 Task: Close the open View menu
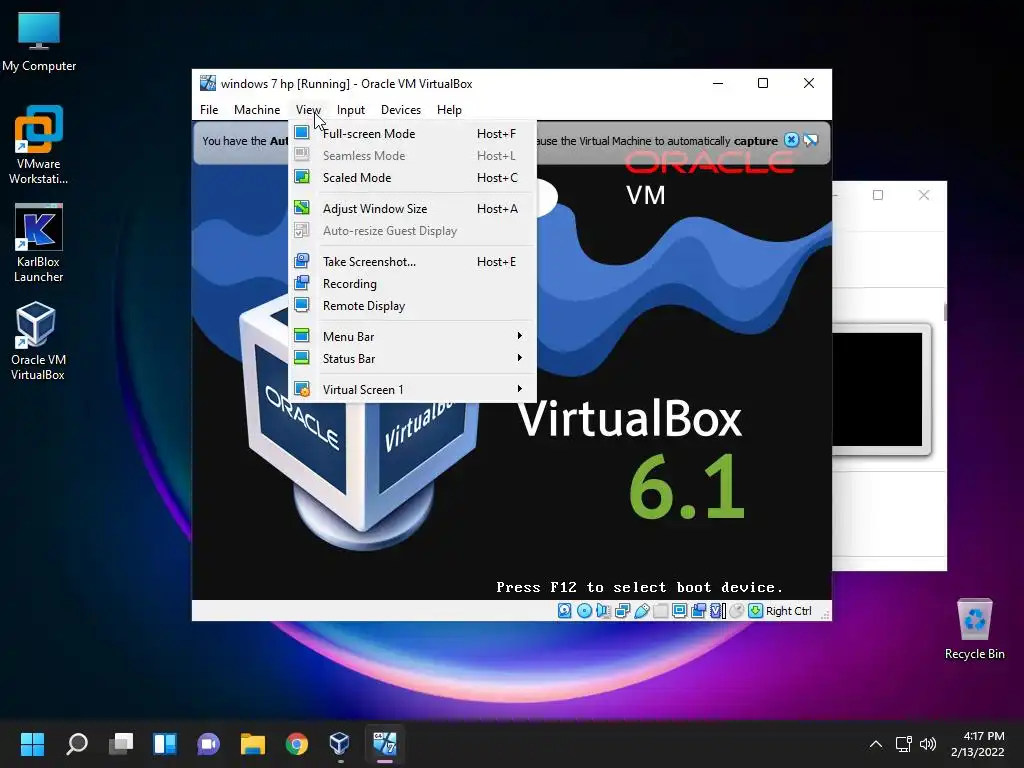tap(308, 110)
